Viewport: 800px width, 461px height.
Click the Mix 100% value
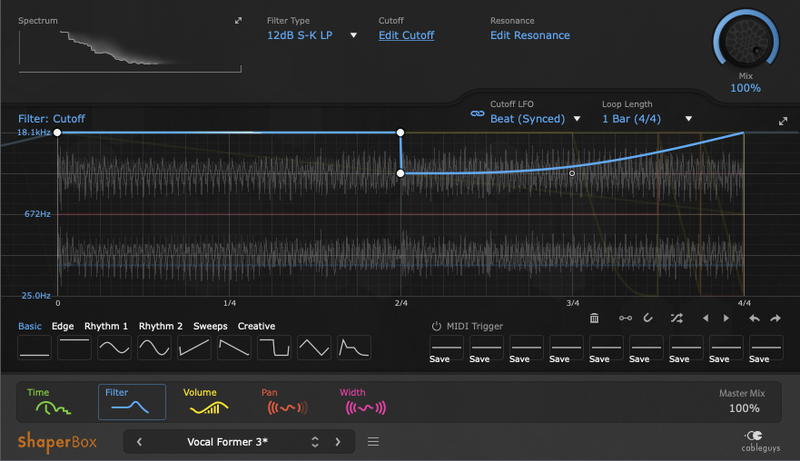(x=745, y=88)
